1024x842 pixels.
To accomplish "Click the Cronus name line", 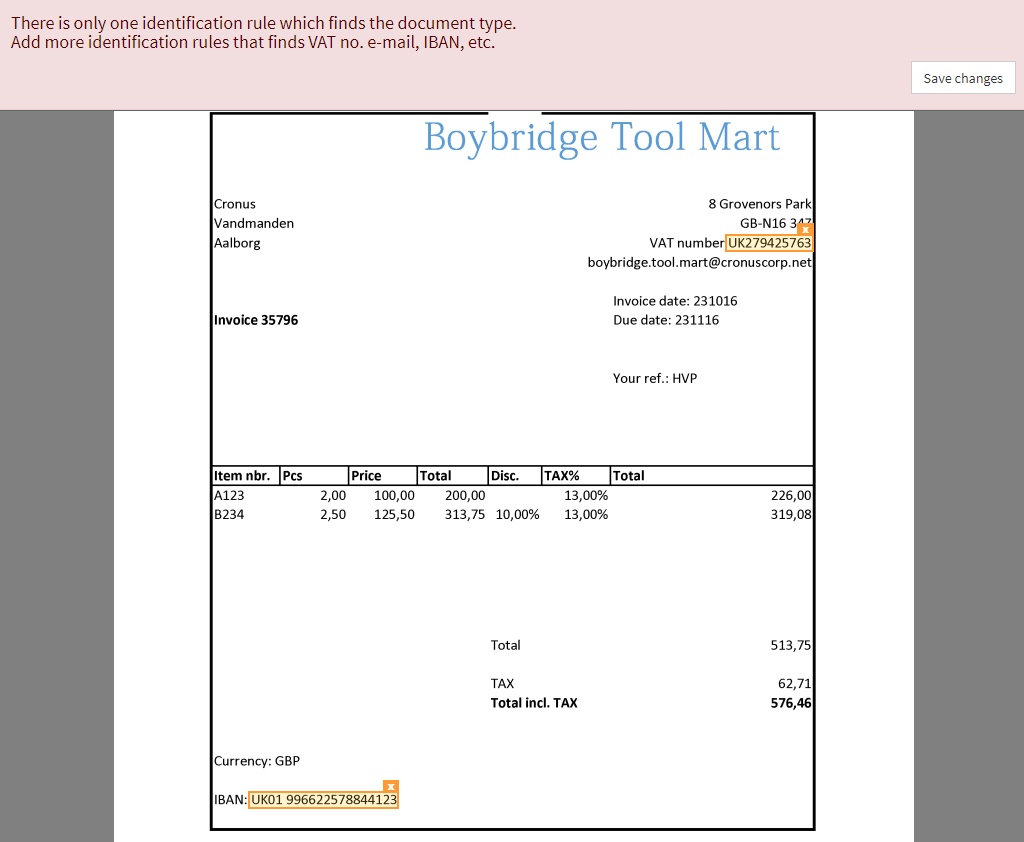I will [x=235, y=204].
